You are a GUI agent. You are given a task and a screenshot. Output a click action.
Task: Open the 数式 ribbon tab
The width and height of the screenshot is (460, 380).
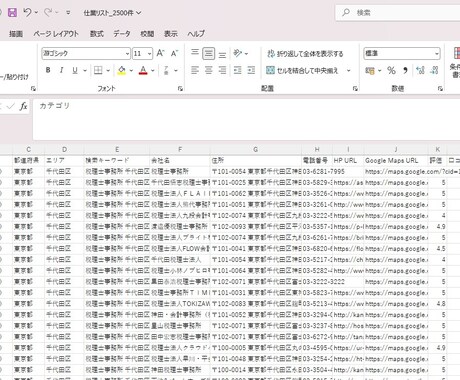(x=97, y=34)
